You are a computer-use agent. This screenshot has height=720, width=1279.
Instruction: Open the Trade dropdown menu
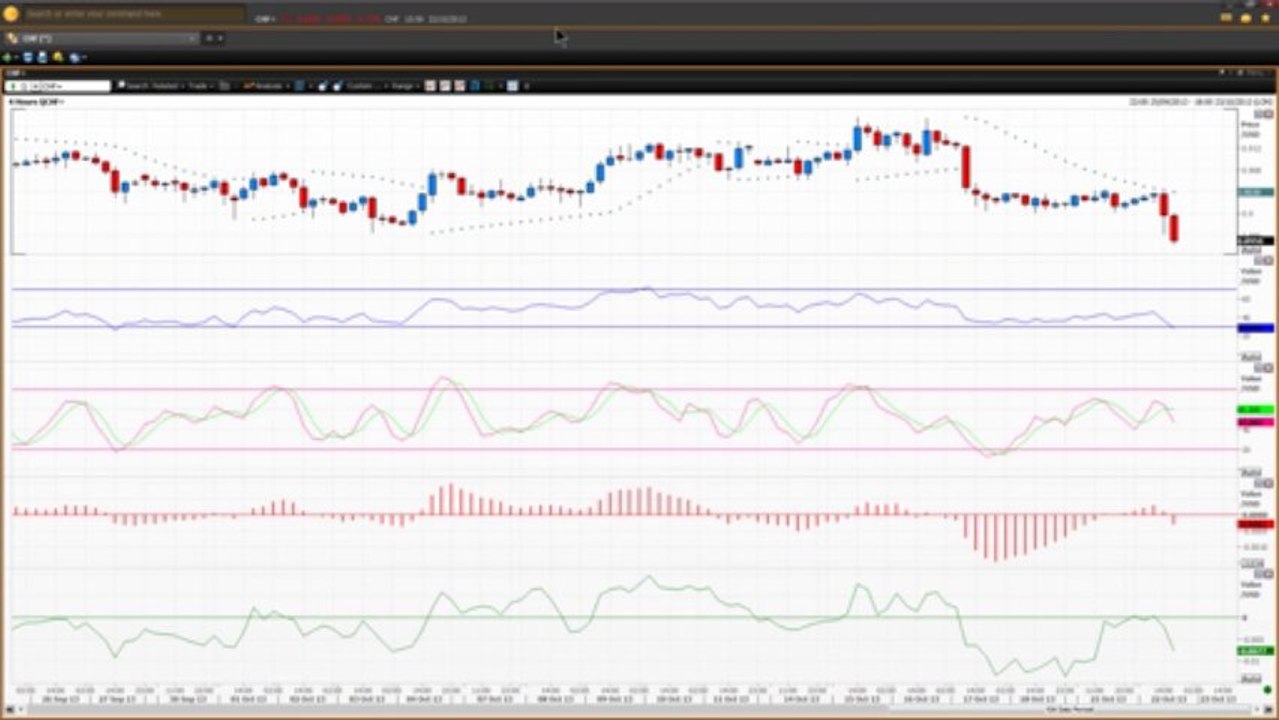pos(200,86)
